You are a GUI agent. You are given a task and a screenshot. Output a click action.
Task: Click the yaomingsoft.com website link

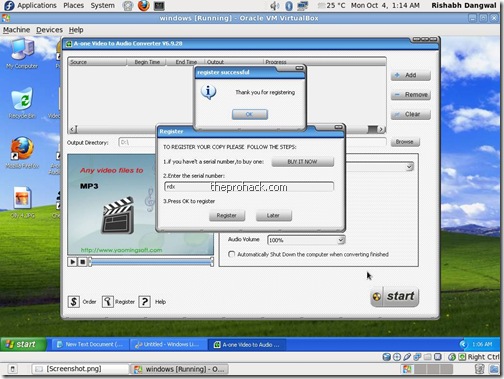(x=121, y=250)
